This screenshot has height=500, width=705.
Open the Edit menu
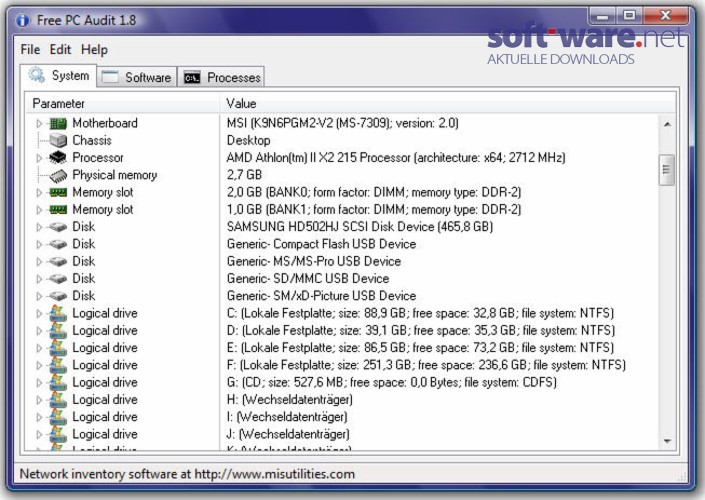click(x=60, y=49)
